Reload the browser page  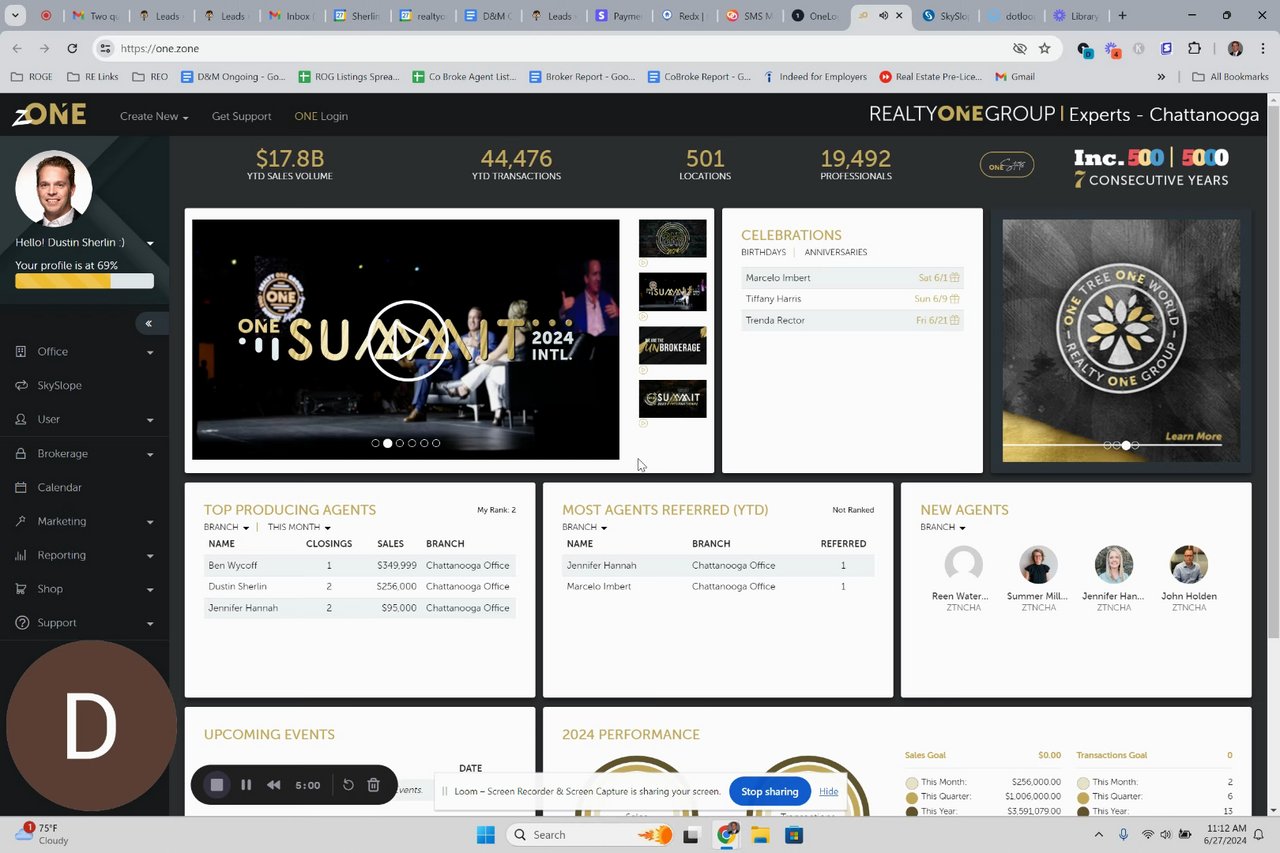[72, 48]
